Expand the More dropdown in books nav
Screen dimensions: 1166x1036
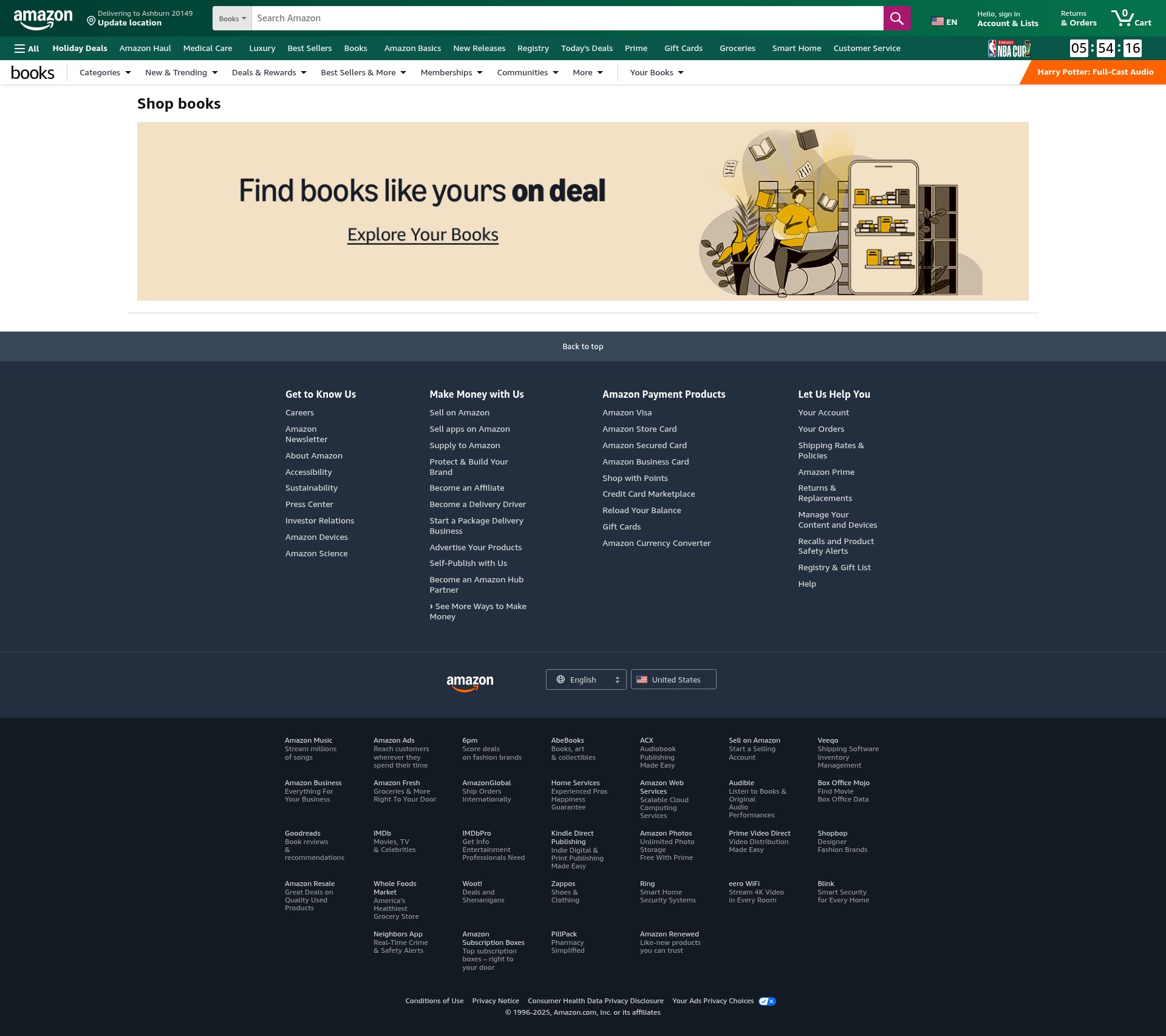[587, 72]
